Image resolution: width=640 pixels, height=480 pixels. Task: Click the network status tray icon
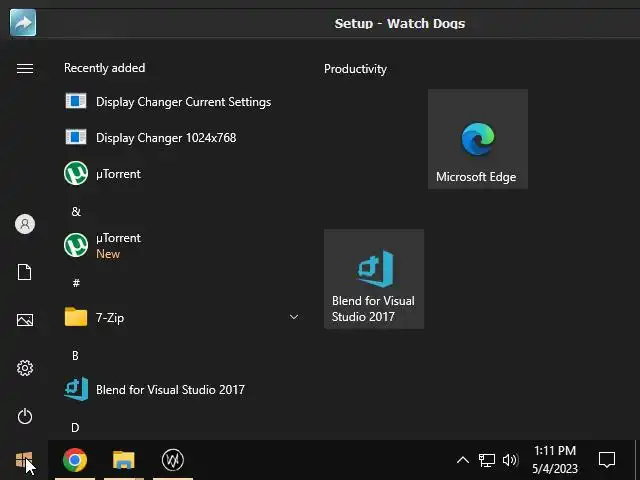point(487,460)
